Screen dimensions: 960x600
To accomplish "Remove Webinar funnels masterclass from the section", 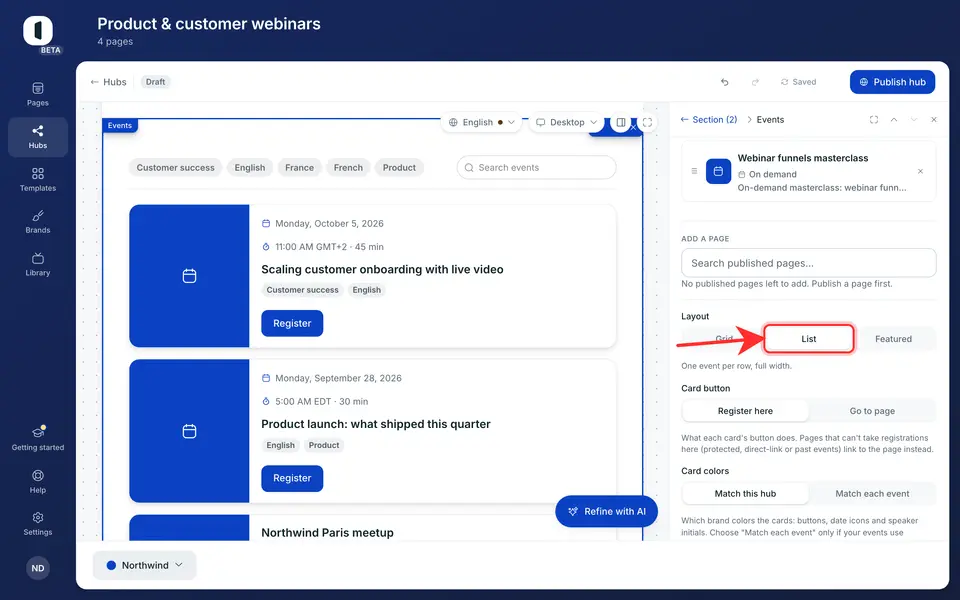I will tap(920, 171).
